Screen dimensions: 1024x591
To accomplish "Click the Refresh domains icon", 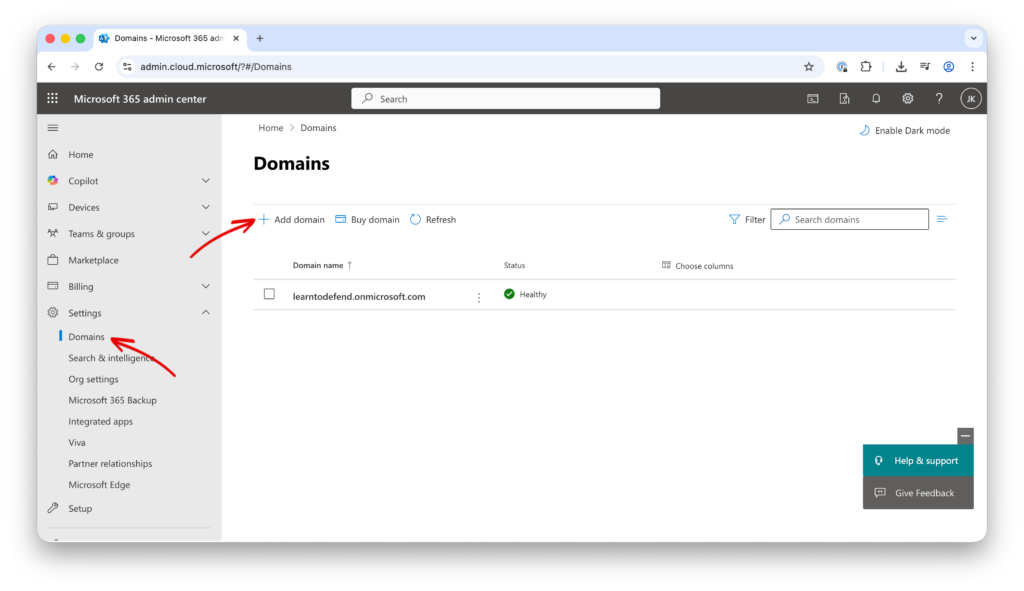I will (x=416, y=220).
